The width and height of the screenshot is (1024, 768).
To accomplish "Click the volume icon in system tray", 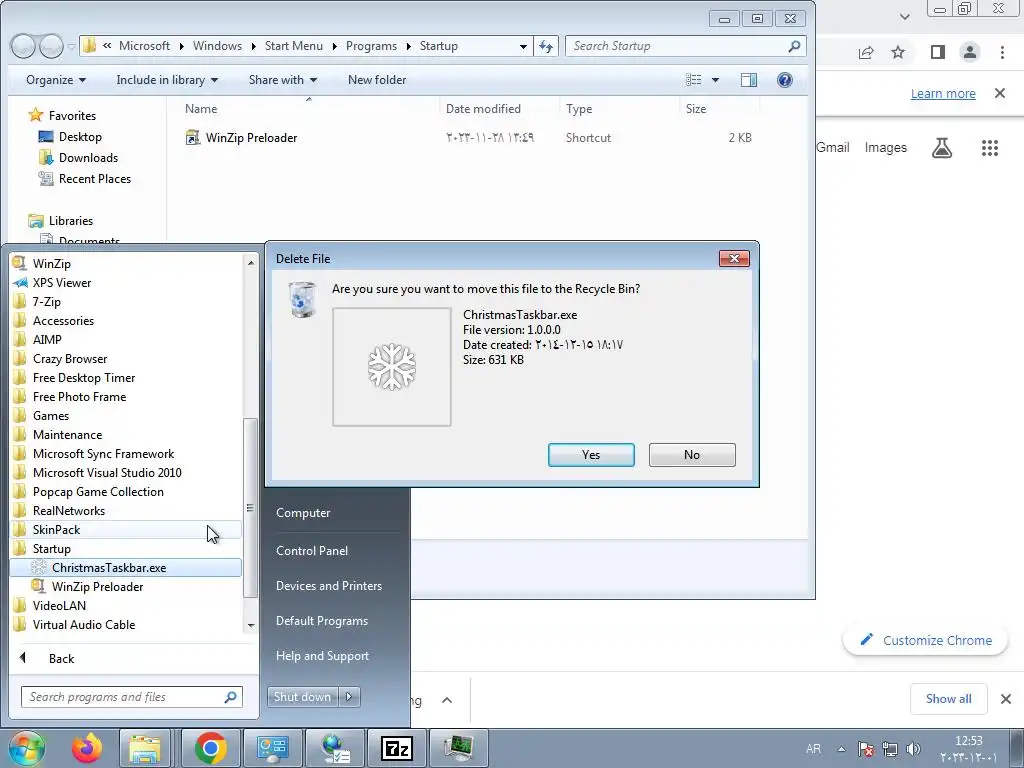I will click(x=914, y=748).
